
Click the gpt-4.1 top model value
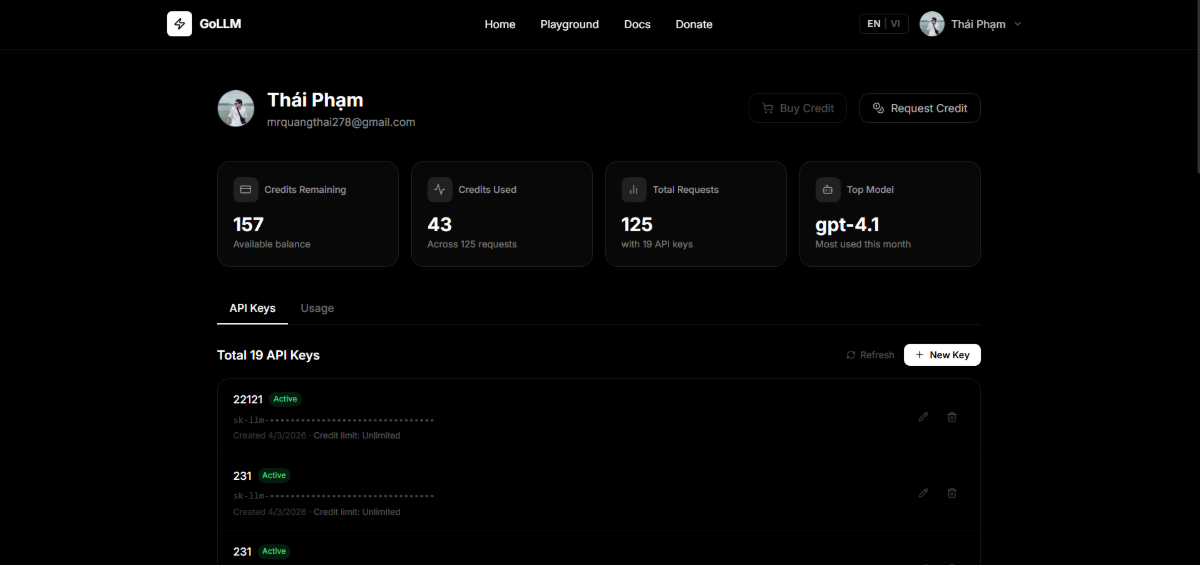(x=847, y=225)
